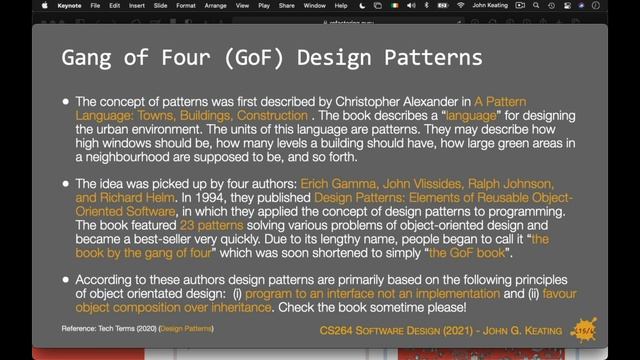
Task: Open 'program to an interface not an implementation' link
Action: (x=373, y=294)
